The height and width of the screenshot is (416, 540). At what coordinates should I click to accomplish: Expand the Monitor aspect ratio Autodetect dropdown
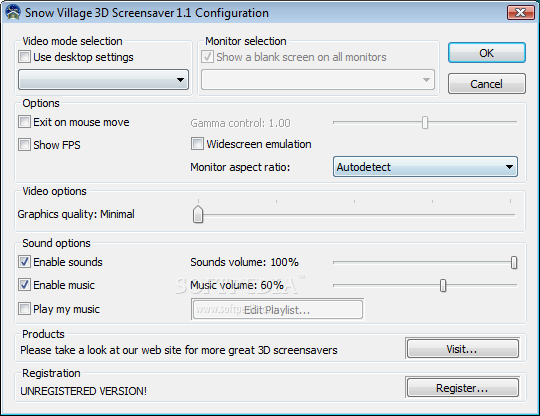[x=425, y=167]
